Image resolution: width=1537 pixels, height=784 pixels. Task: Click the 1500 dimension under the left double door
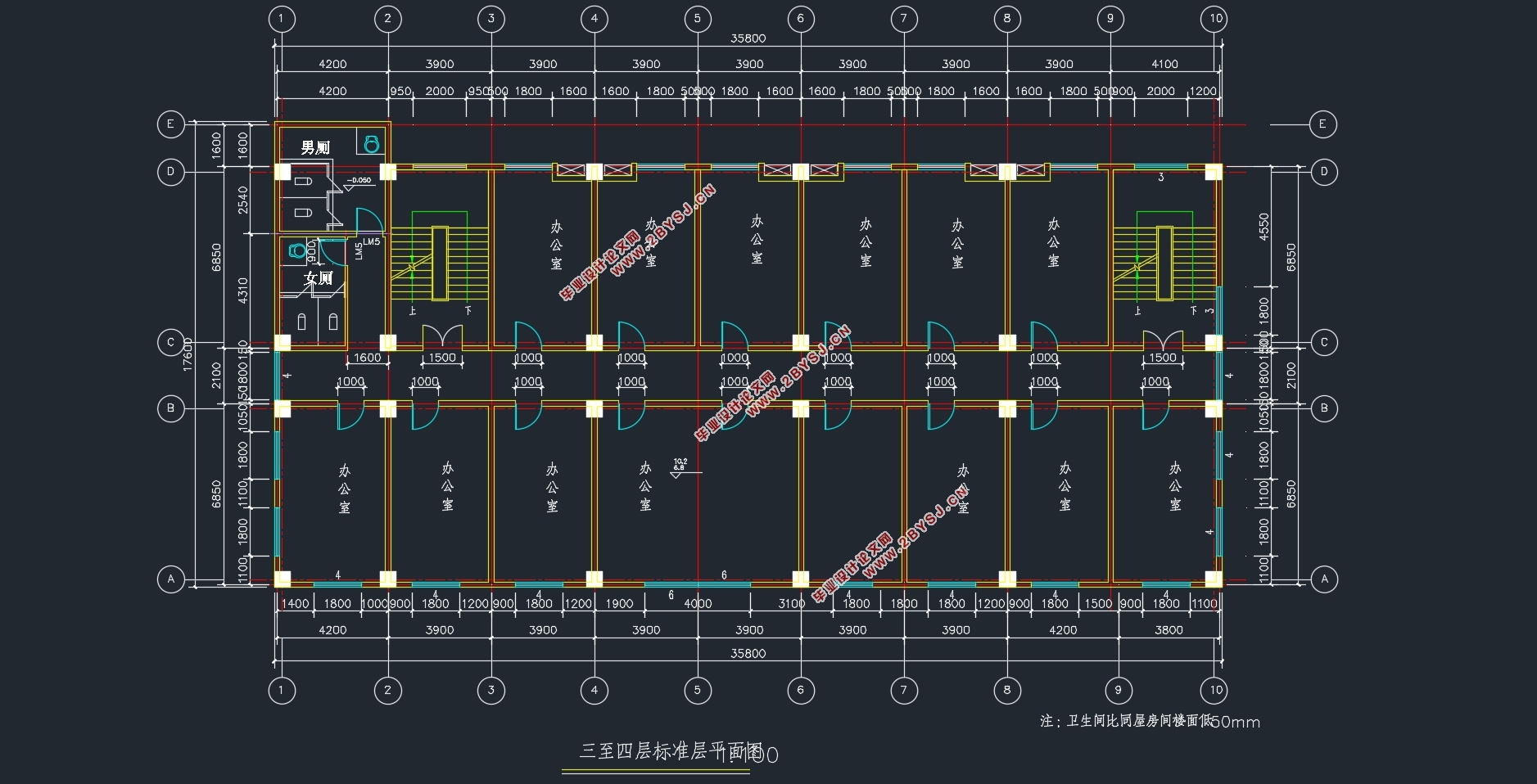click(442, 358)
